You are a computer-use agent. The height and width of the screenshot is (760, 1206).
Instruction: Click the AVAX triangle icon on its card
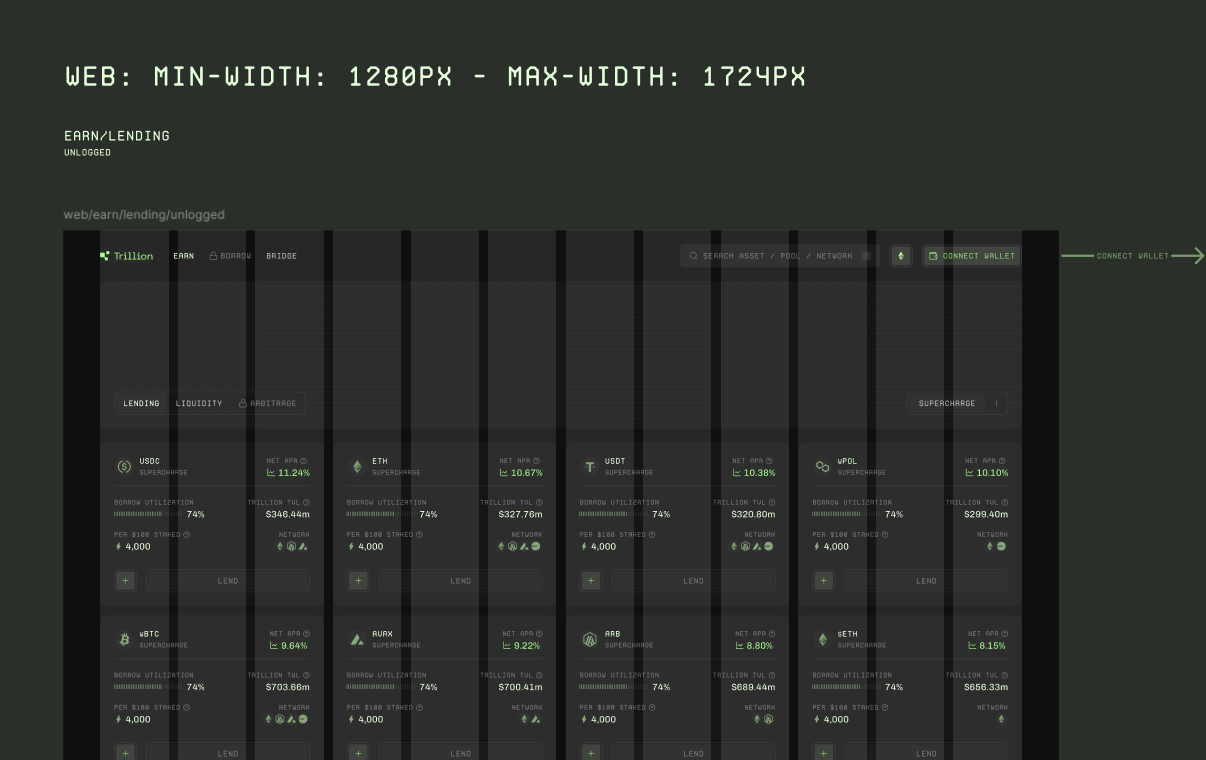tap(357, 639)
